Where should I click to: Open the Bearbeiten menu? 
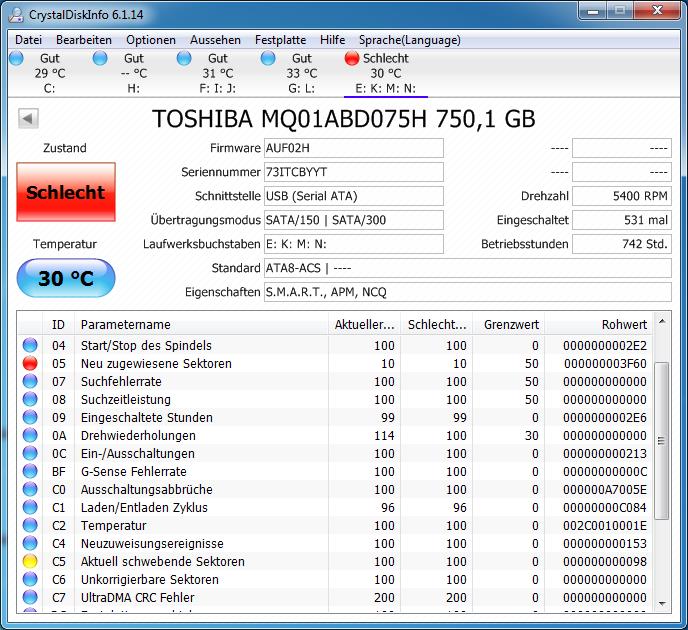(x=84, y=40)
